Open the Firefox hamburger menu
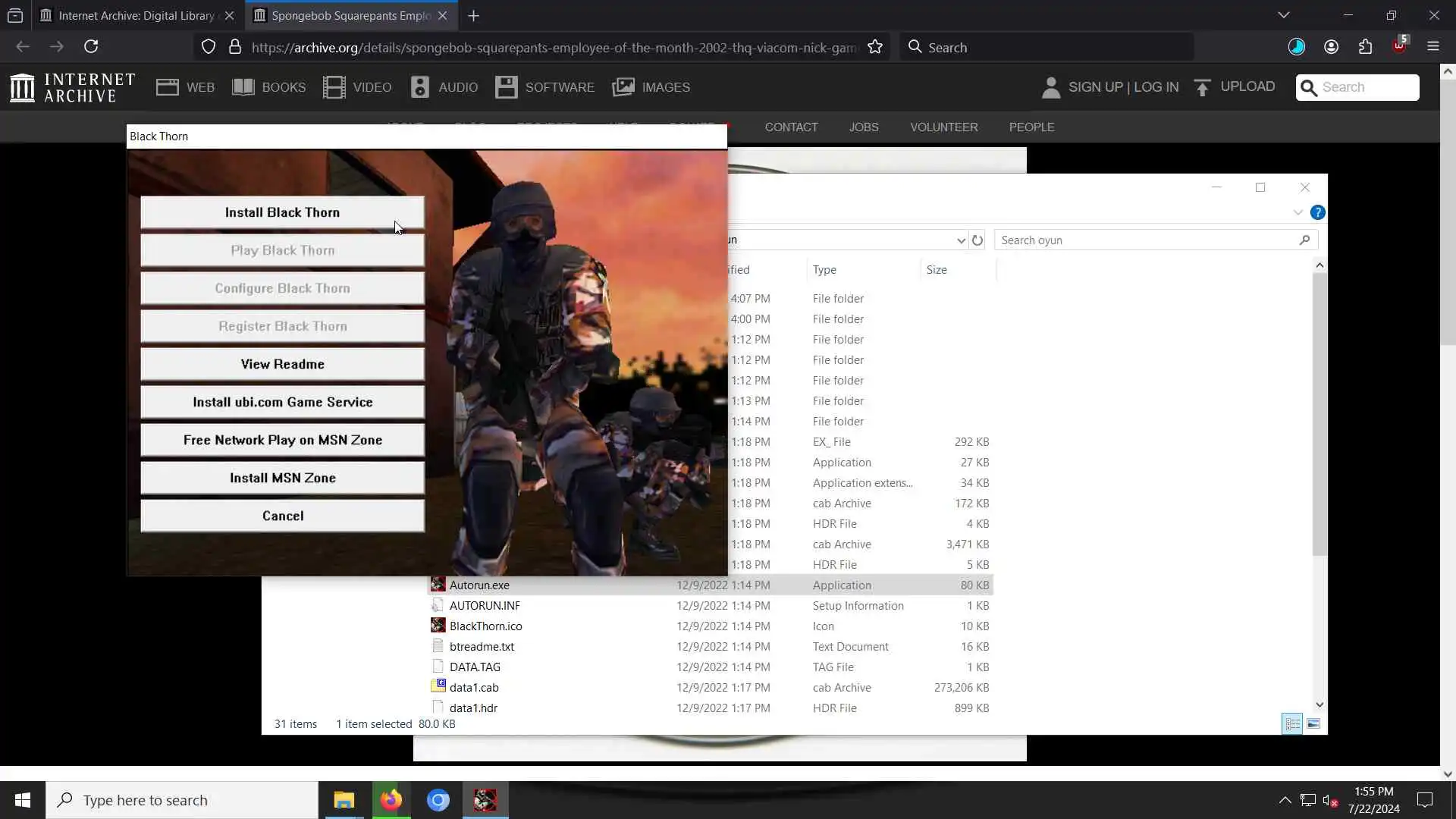 pos(1432,47)
